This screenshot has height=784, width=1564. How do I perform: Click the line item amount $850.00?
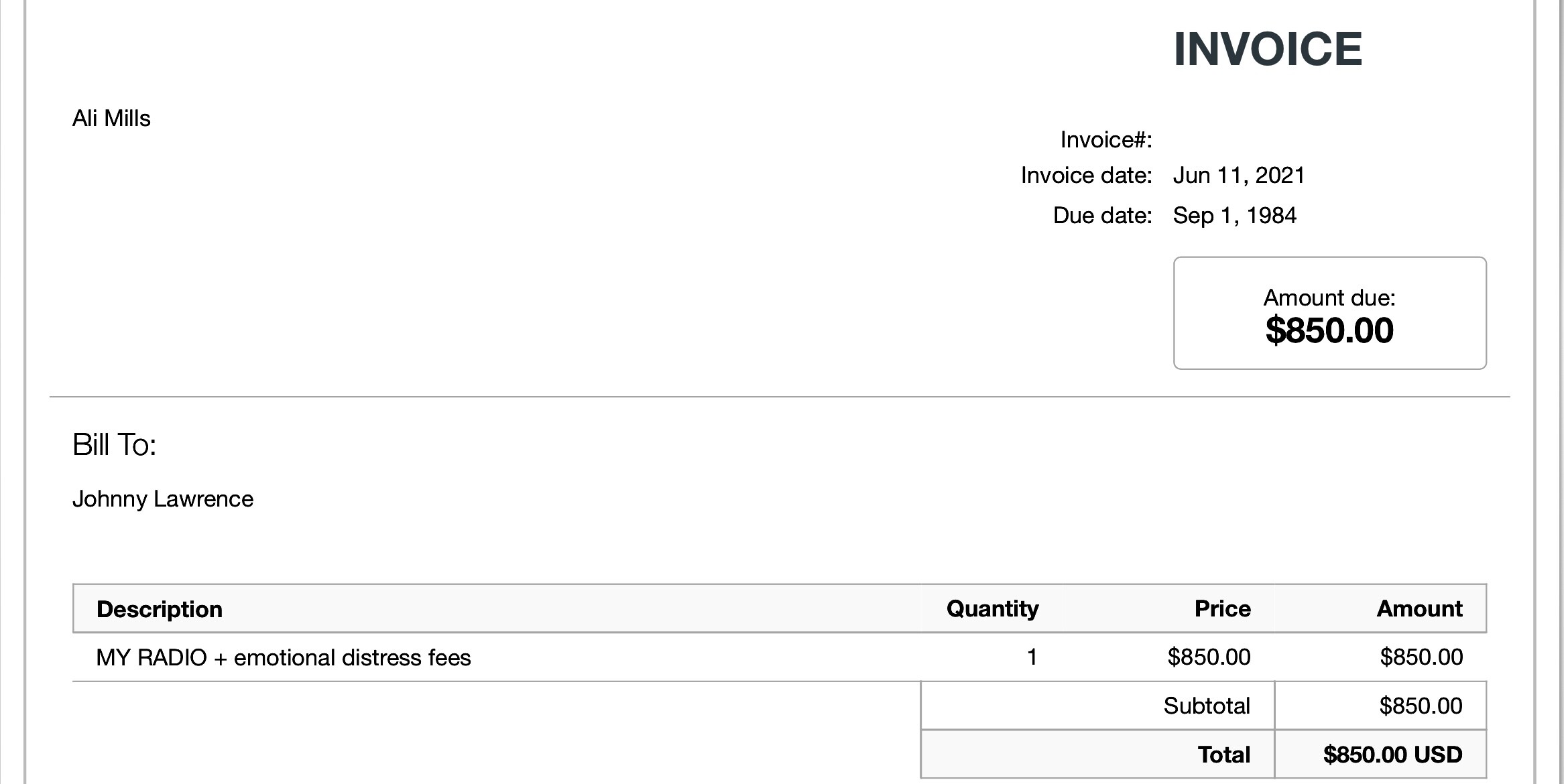(1421, 657)
